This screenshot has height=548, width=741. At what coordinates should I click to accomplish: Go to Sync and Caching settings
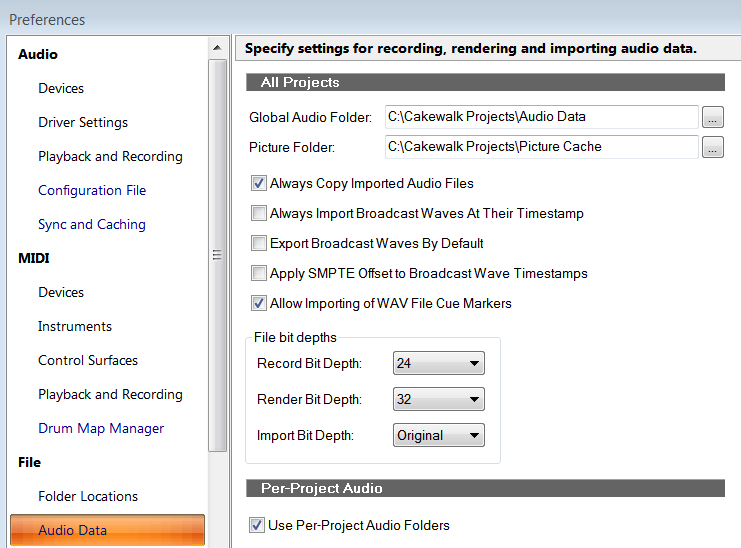point(92,225)
